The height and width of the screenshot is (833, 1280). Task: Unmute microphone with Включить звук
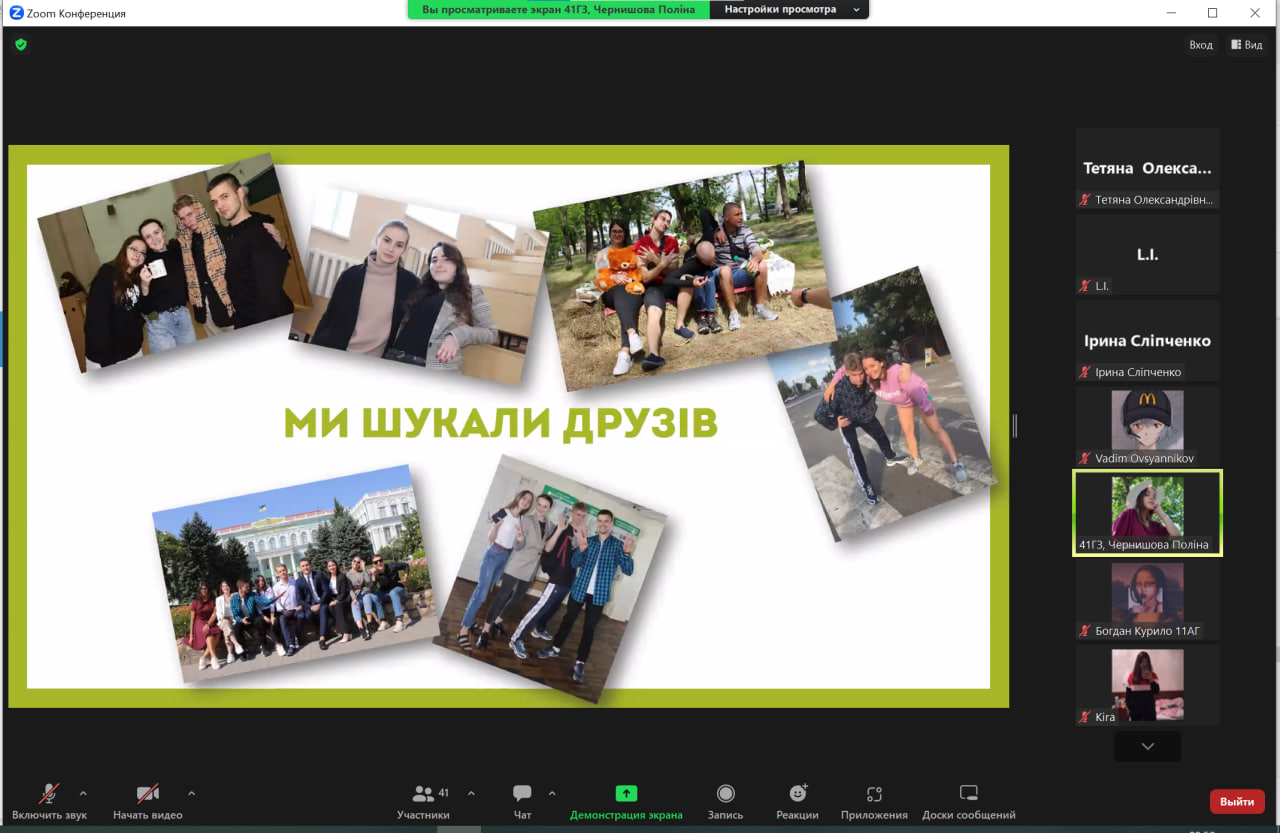point(49,801)
